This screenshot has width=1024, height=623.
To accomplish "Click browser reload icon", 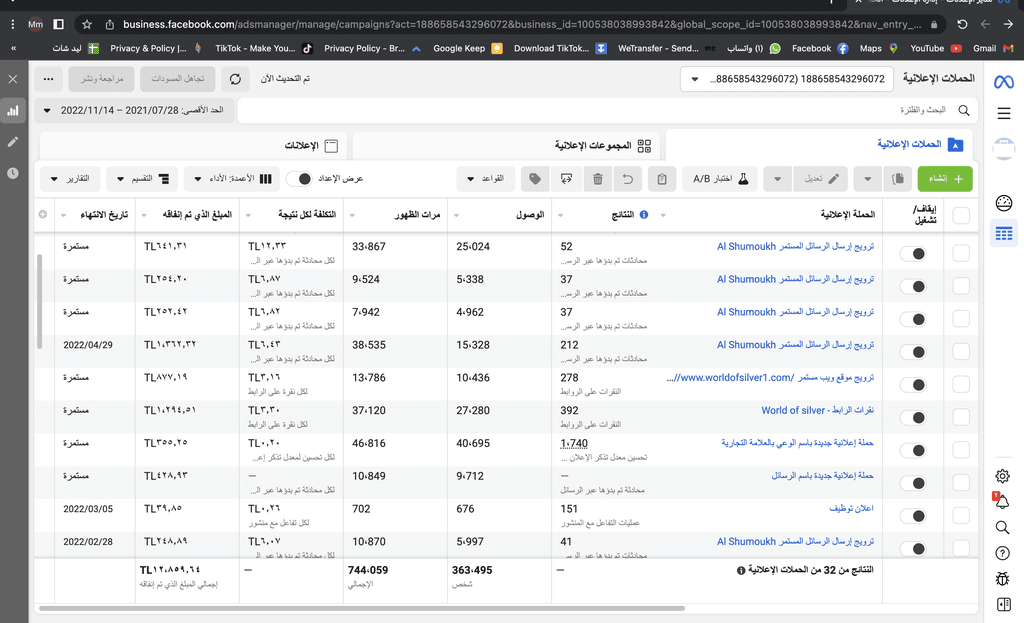I will tap(962, 24).
